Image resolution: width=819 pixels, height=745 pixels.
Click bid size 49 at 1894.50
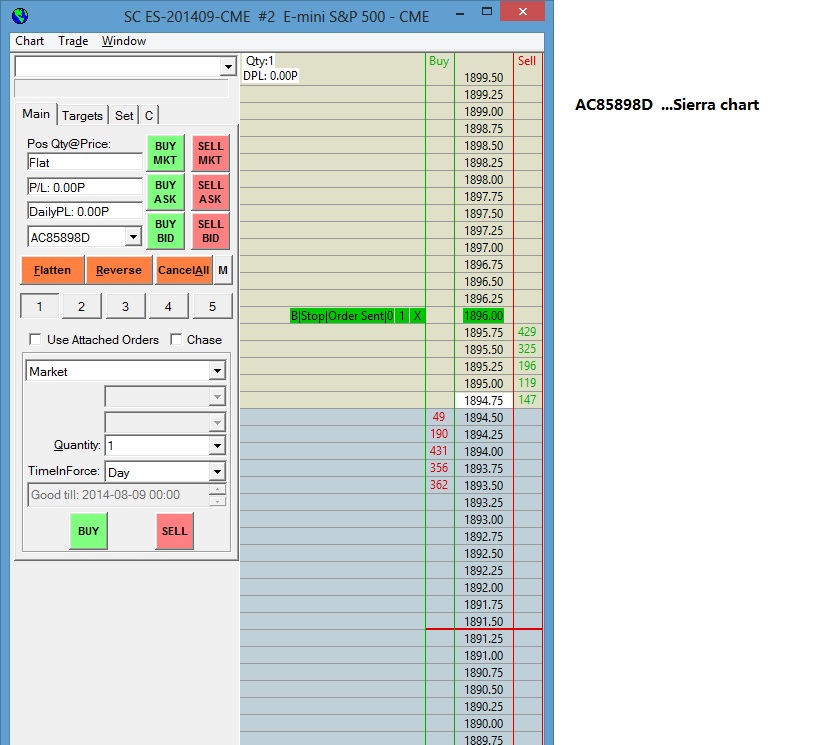tap(439, 417)
